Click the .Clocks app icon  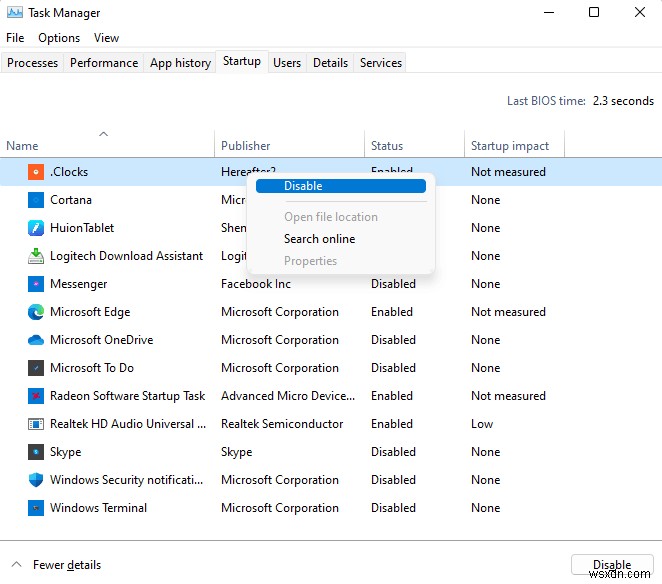pos(36,172)
